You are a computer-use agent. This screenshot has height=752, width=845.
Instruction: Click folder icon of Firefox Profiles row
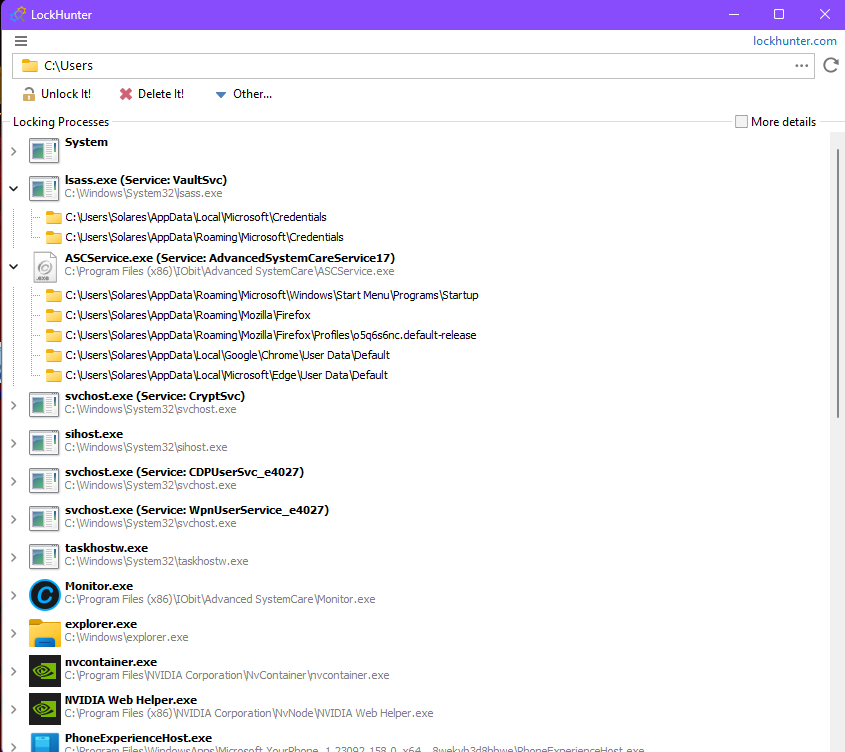53,335
